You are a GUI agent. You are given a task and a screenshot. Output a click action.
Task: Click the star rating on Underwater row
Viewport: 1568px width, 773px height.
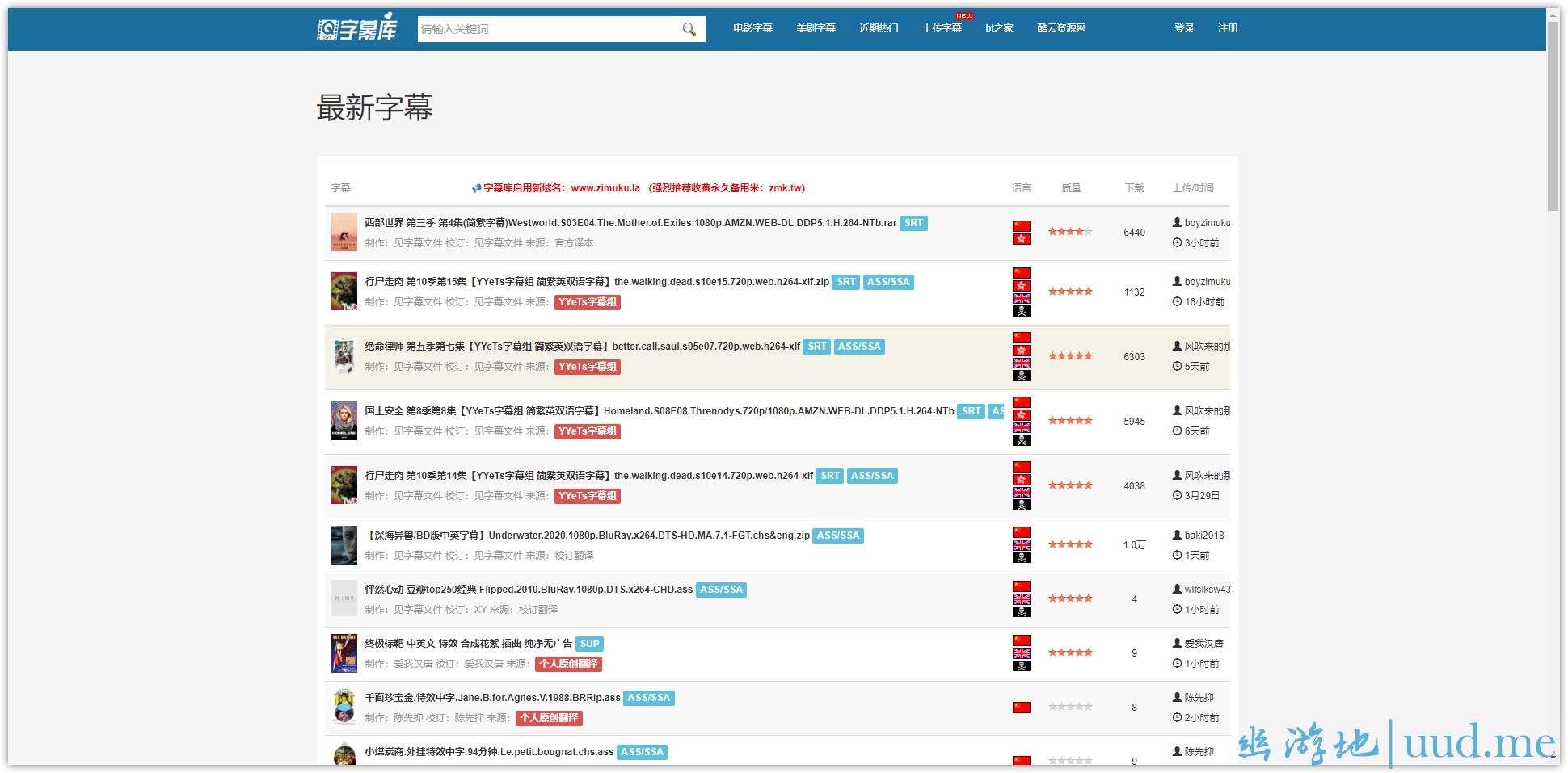(x=1070, y=544)
